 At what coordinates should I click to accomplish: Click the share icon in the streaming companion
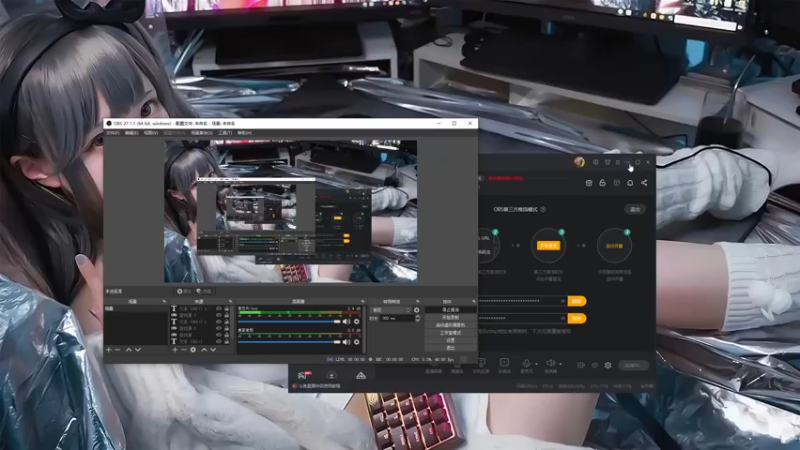(x=644, y=183)
